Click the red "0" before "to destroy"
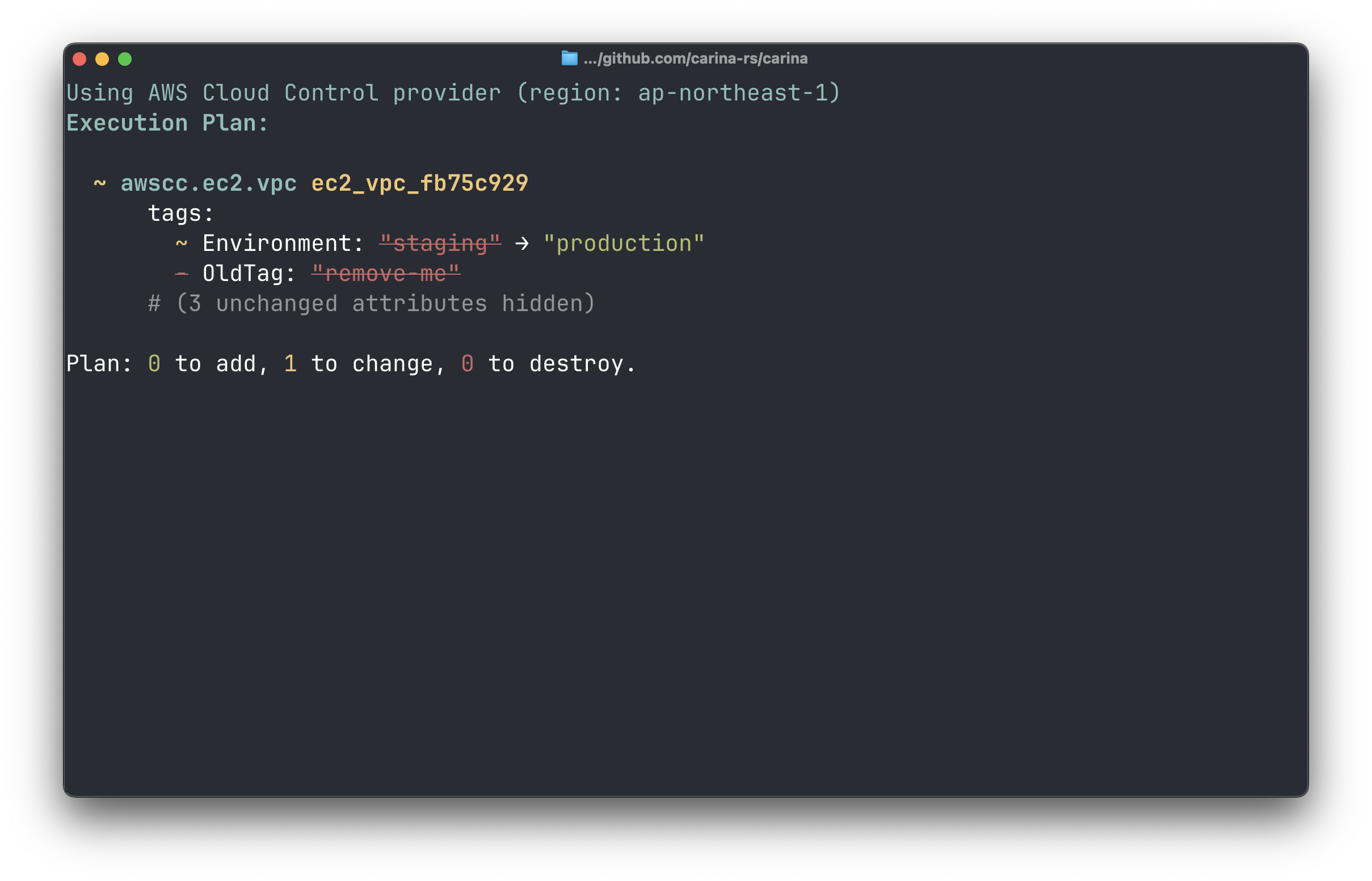The height and width of the screenshot is (881, 1372). click(x=467, y=364)
